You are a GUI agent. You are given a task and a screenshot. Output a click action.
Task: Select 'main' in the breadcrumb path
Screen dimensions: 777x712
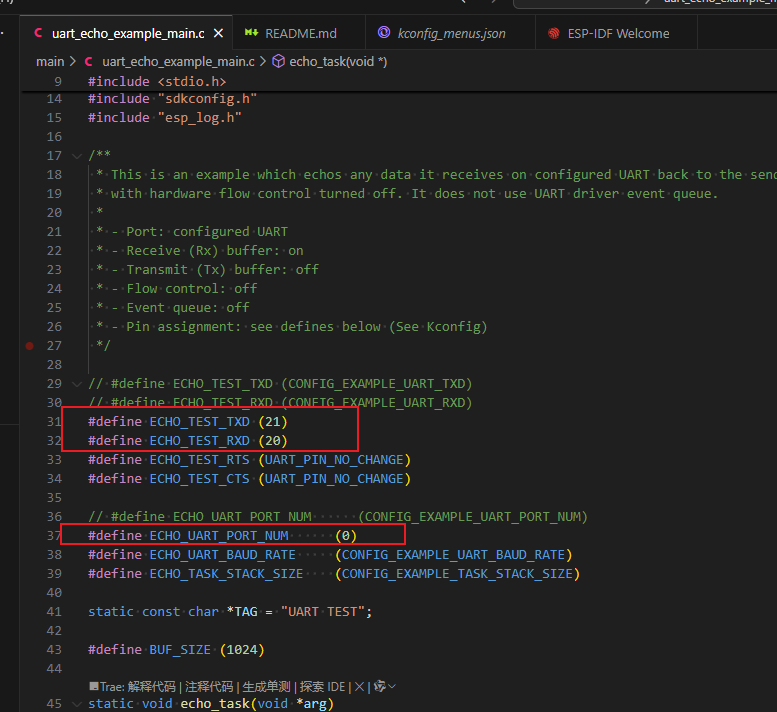(x=50, y=61)
